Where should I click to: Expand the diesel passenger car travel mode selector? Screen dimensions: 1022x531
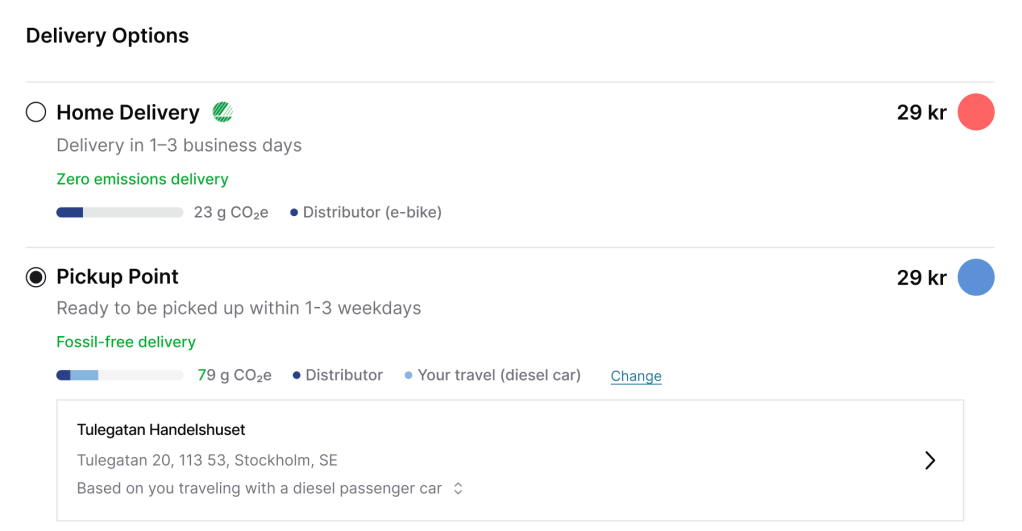458,489
